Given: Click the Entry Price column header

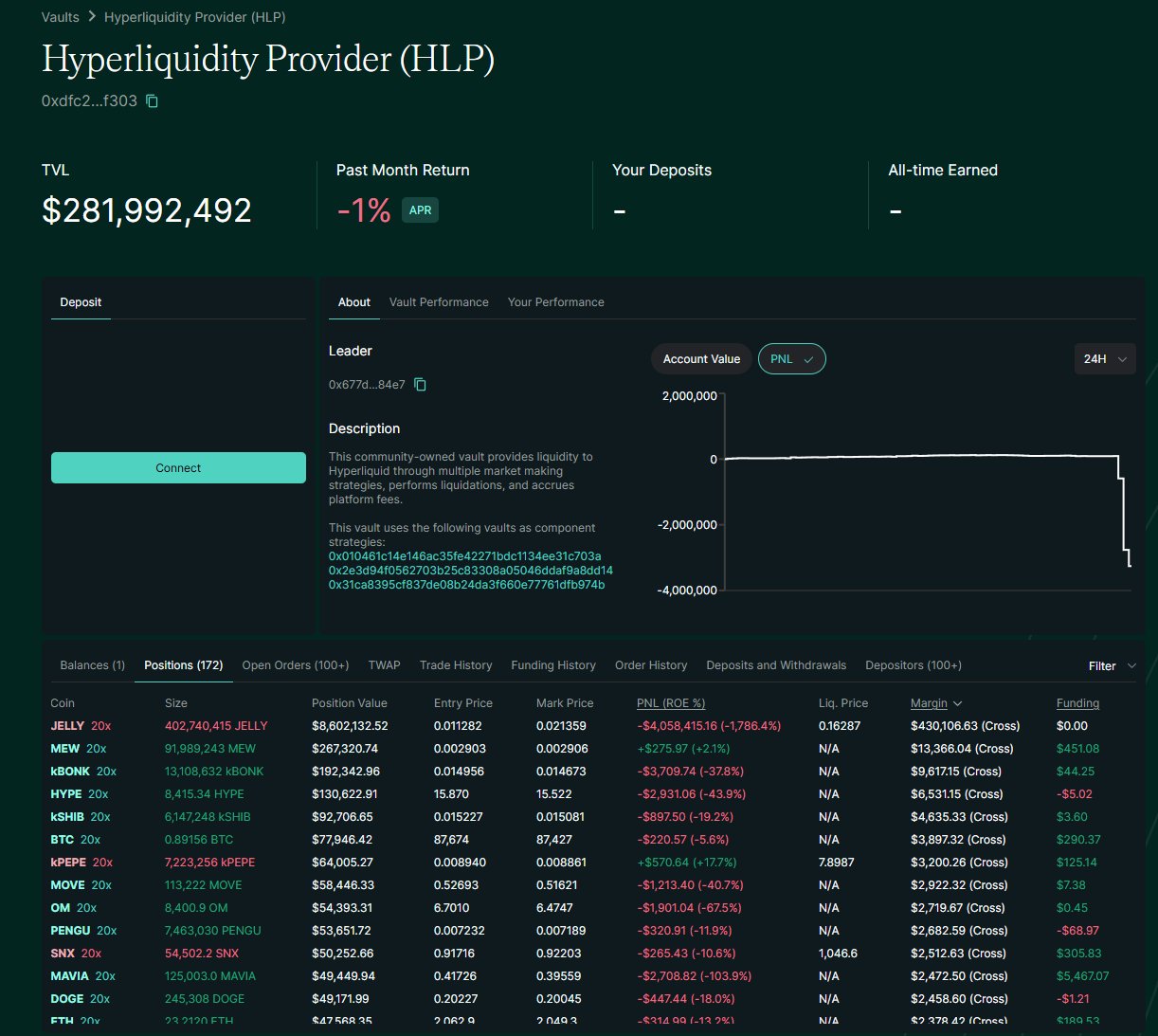Looking at the screenshot, I should coord(463,703).
